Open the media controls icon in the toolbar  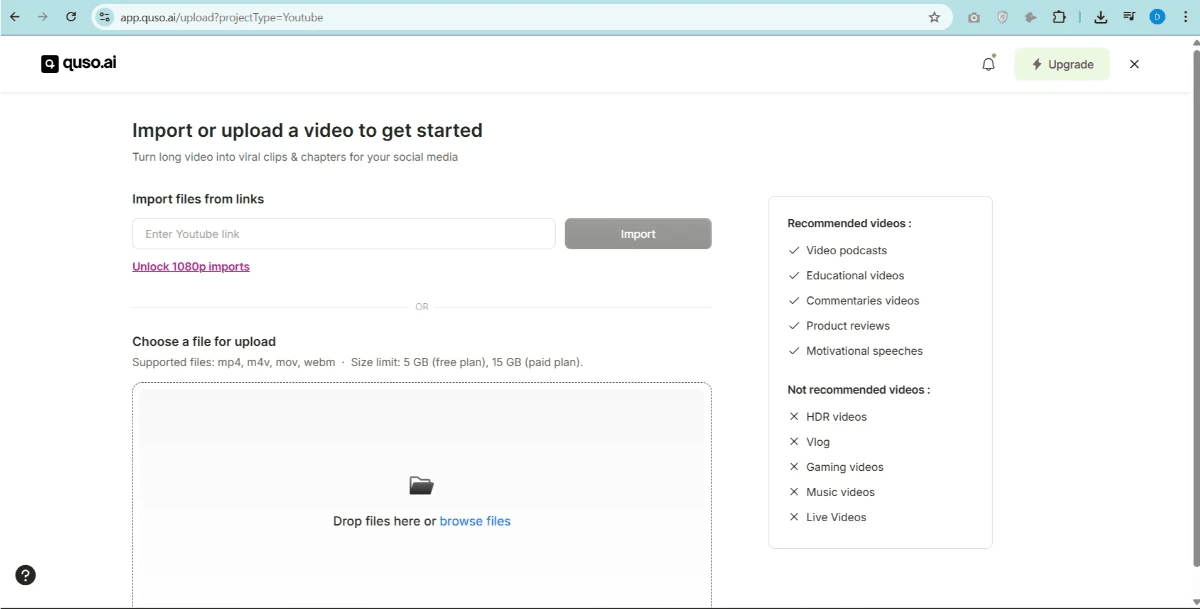click(x=1130, y=17)
